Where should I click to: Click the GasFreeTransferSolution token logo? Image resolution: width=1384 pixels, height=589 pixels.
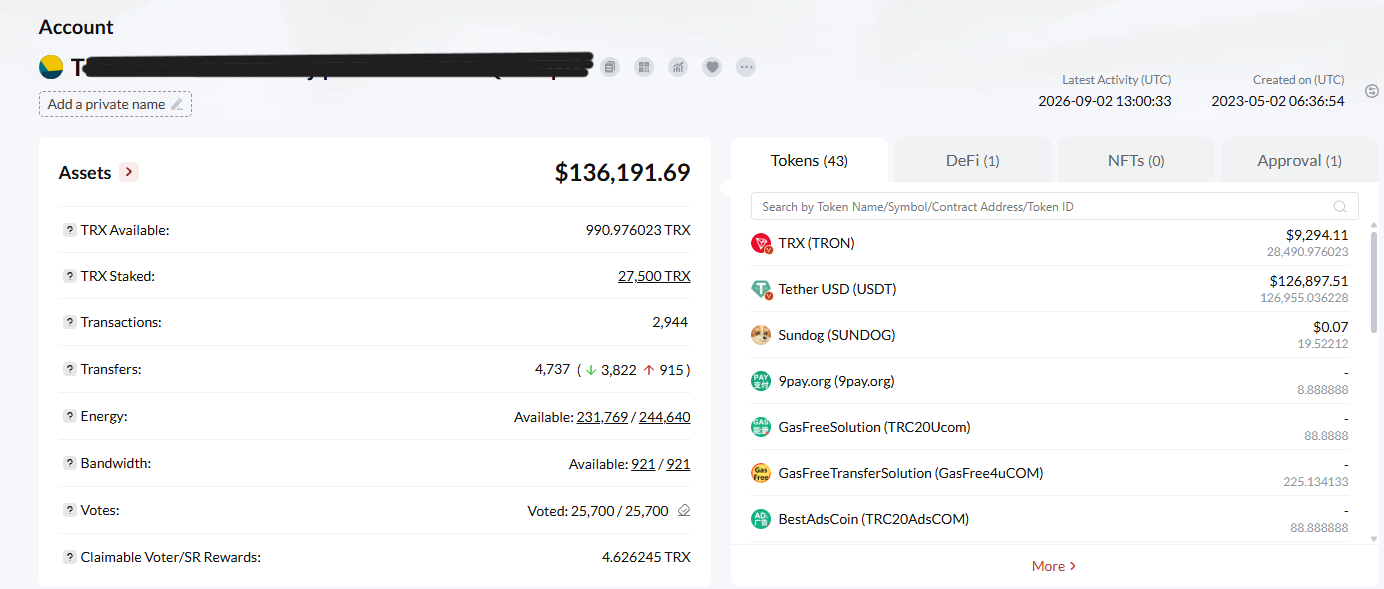761,473
